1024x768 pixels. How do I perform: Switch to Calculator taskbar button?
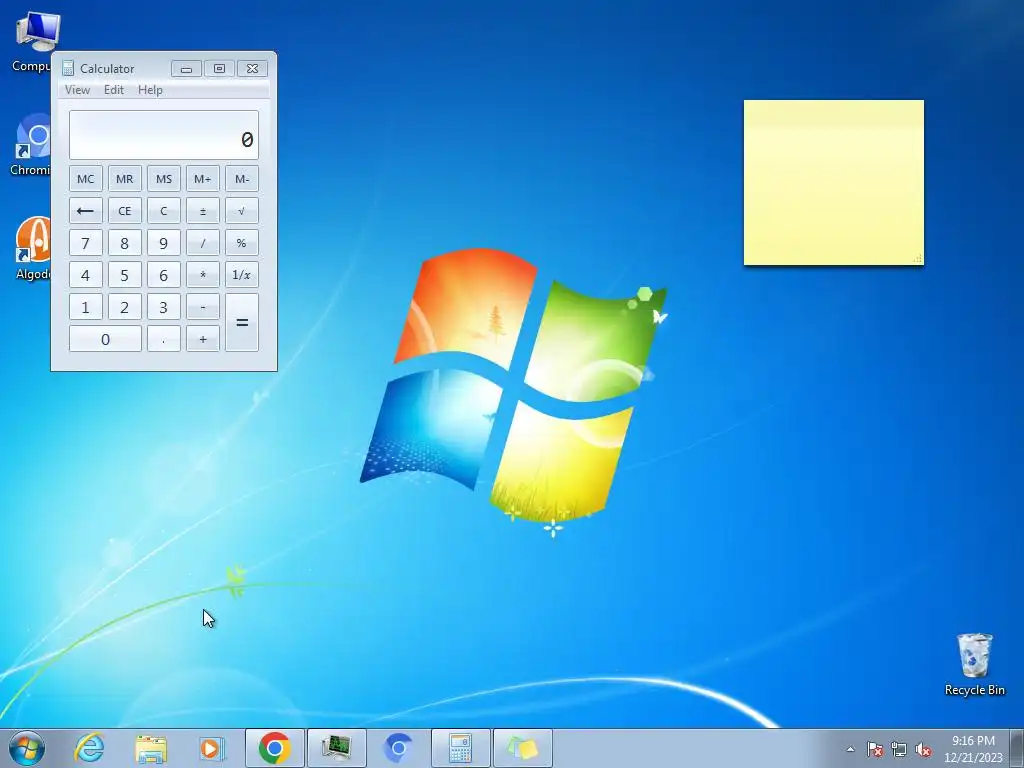tap(460, 748)
